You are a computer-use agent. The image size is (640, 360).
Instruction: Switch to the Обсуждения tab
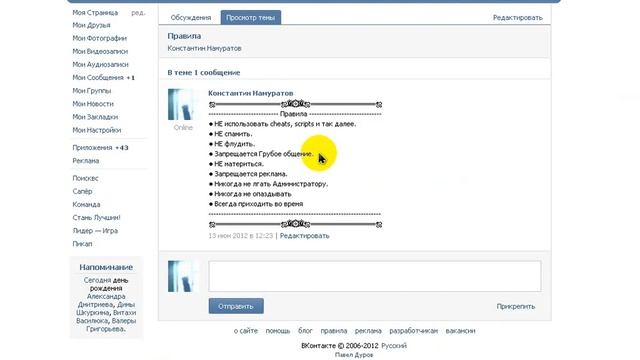(191, 18)
